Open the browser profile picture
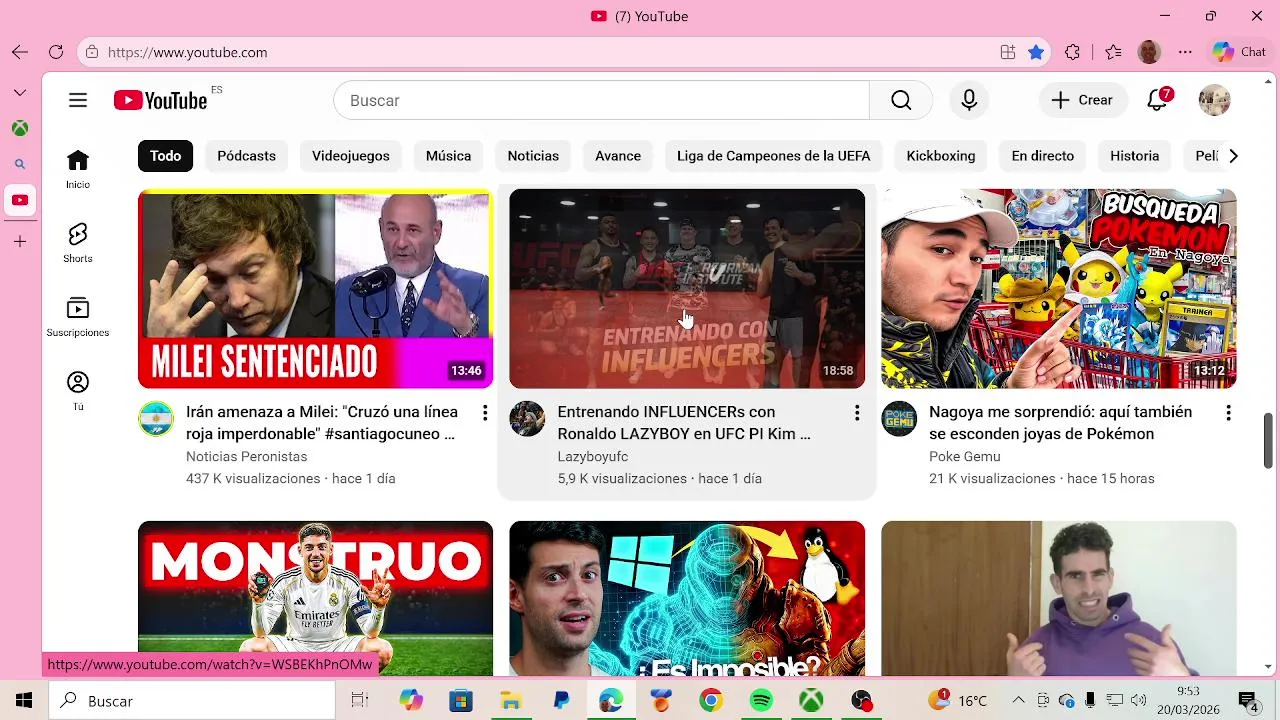The image size is (1280, 720). [1149, 52]
